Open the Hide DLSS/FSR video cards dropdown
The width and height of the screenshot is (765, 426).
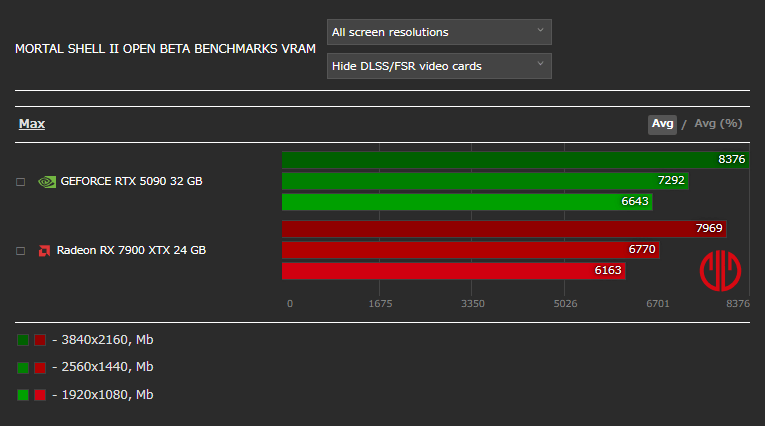coord(439,66)
